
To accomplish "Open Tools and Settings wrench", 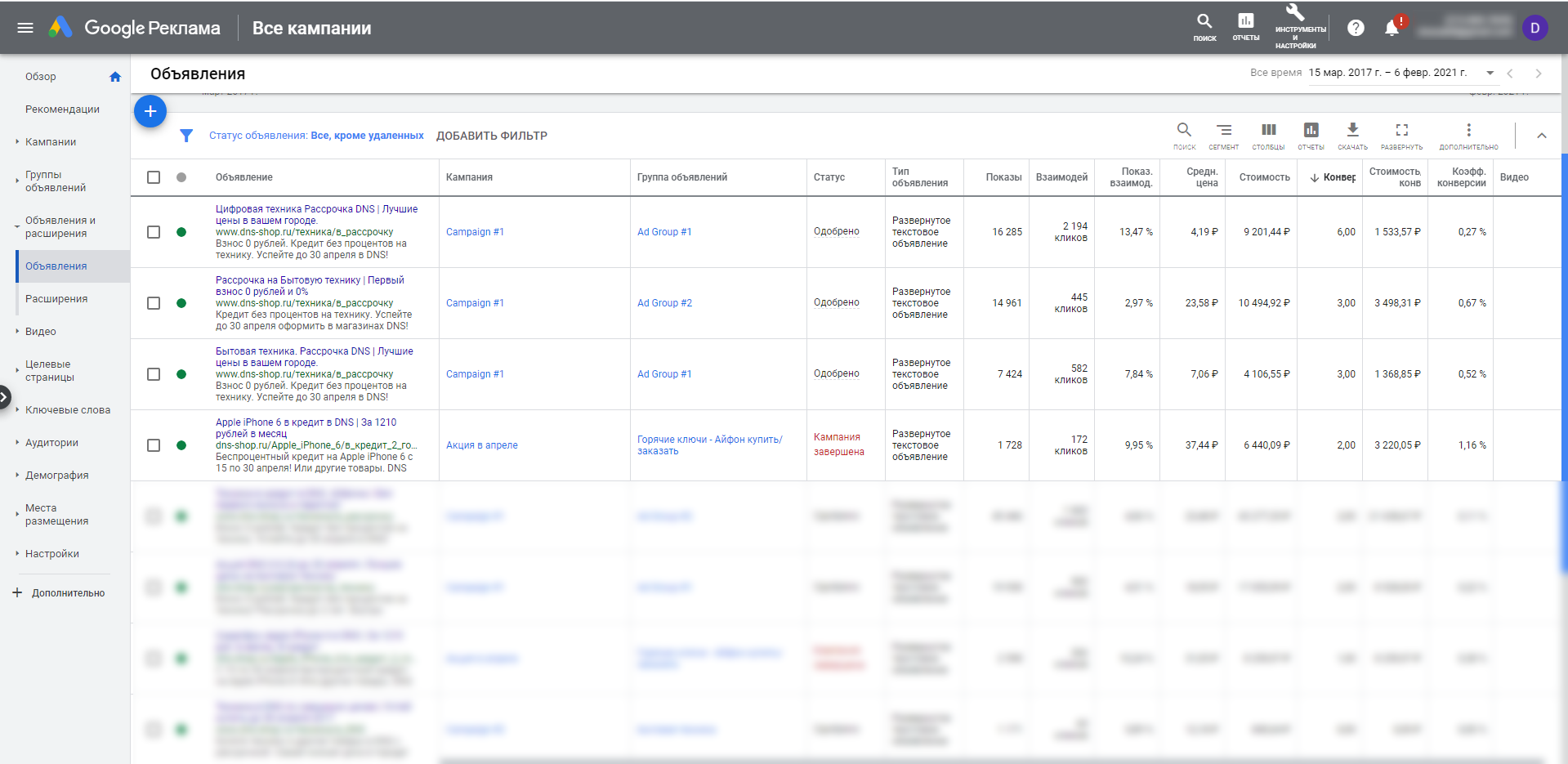I will (1295, 27).
